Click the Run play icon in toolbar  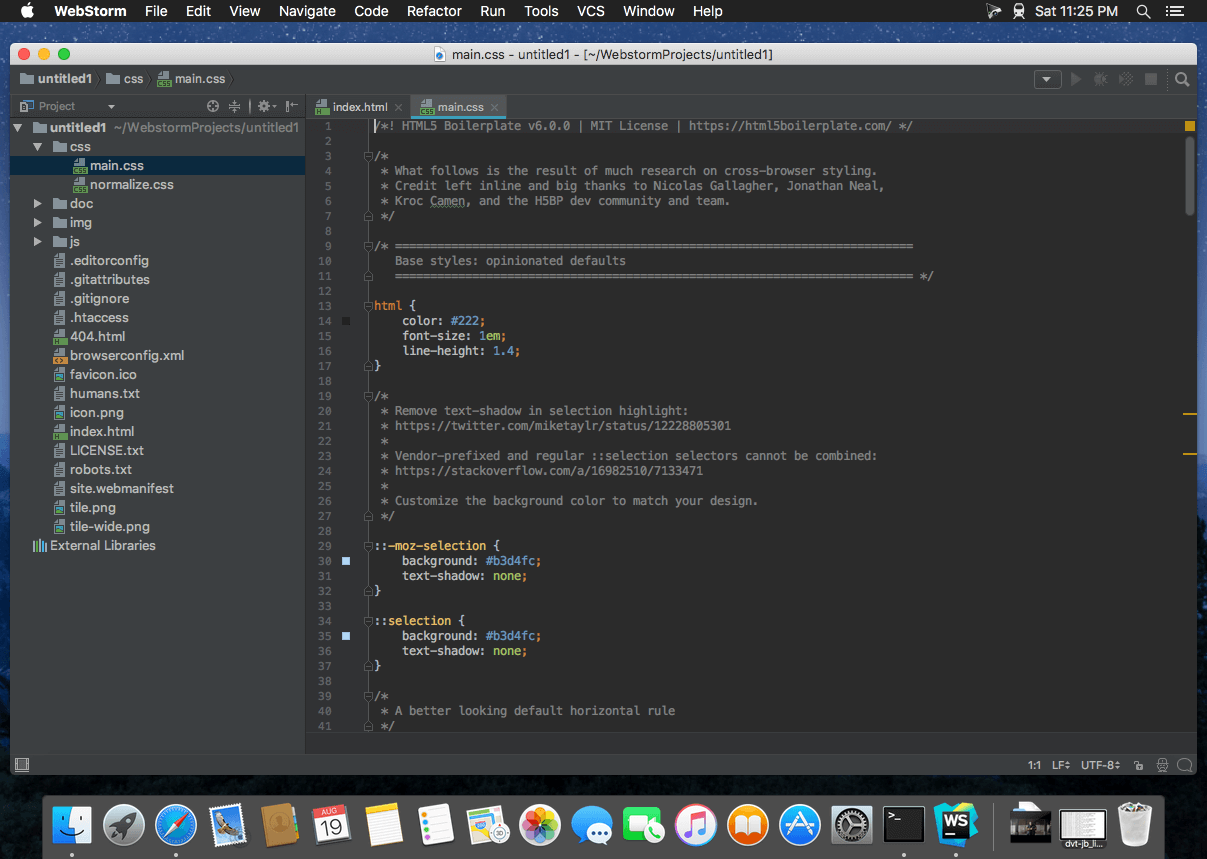pos(1076,79)
